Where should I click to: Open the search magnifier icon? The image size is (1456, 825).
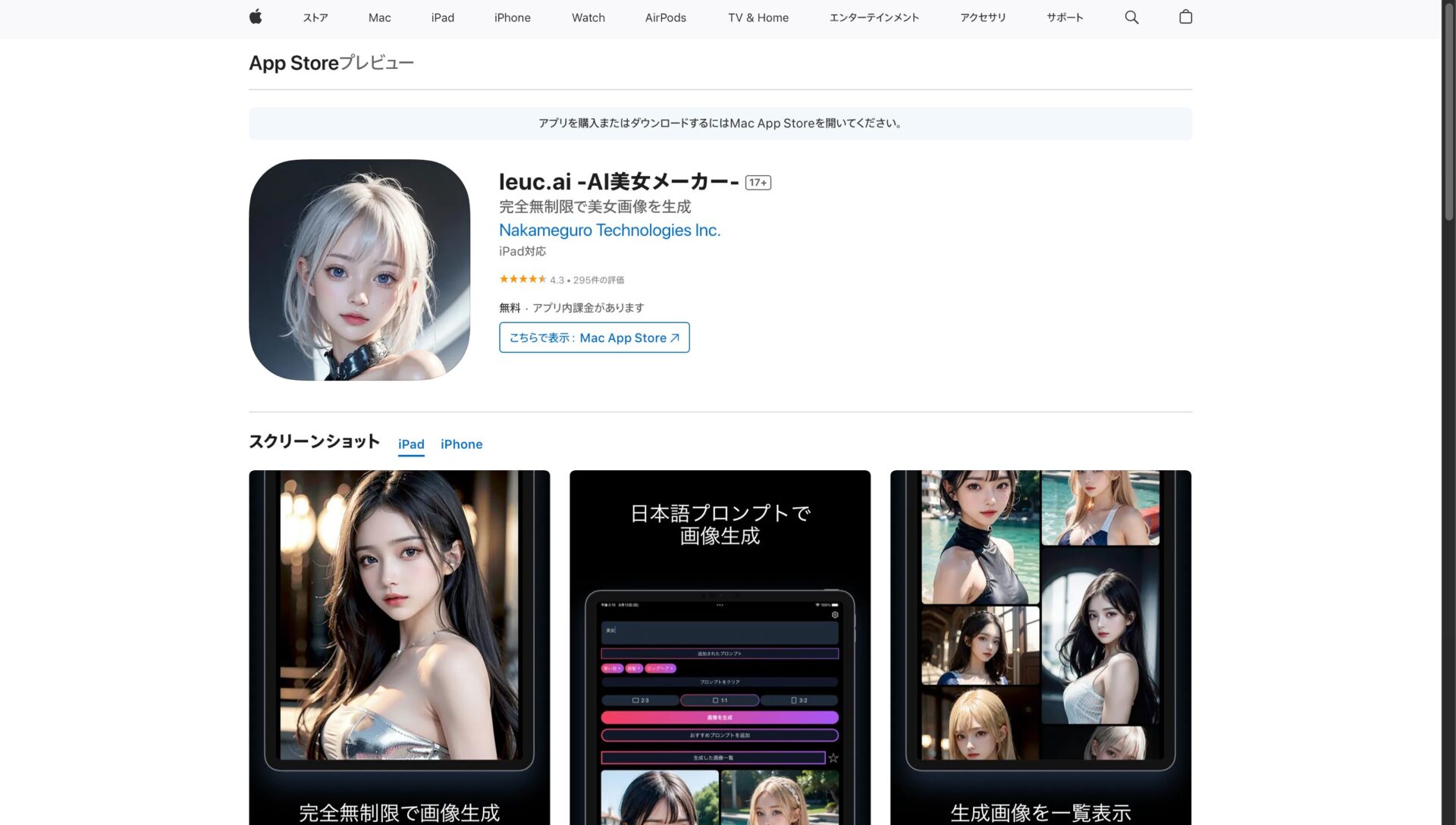pyautogui.click(x=1131, y=17)
